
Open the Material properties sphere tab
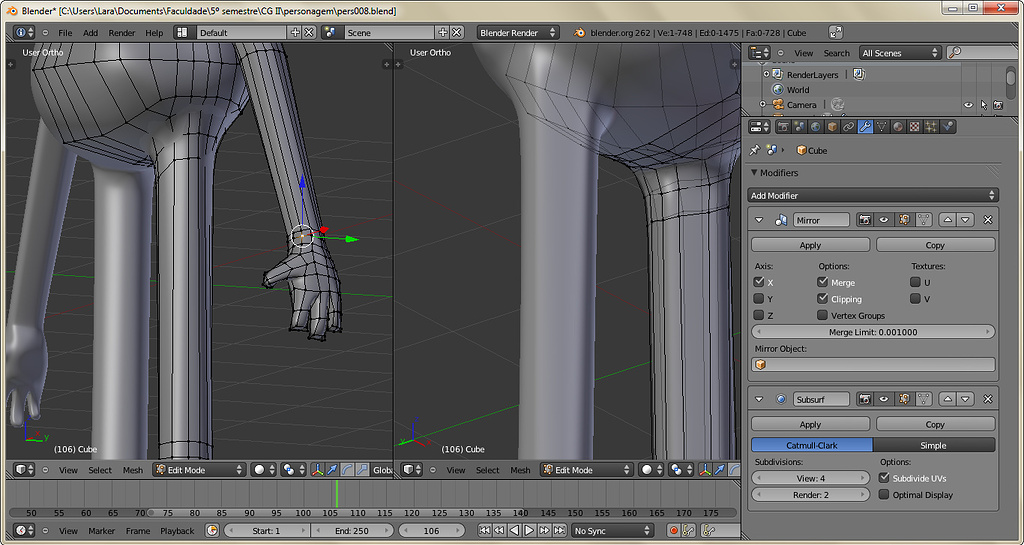[x=898, y=127]
